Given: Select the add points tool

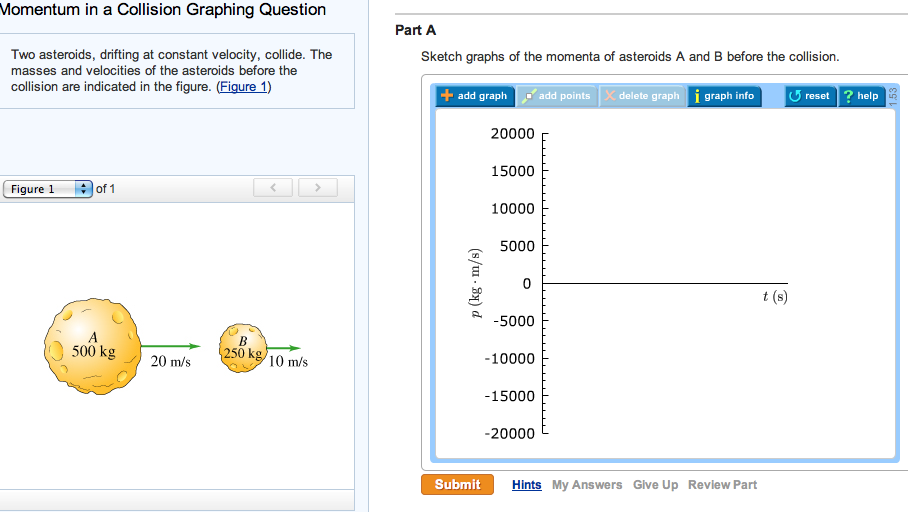Looking at the screenshot, I should [x=558, y=96].
